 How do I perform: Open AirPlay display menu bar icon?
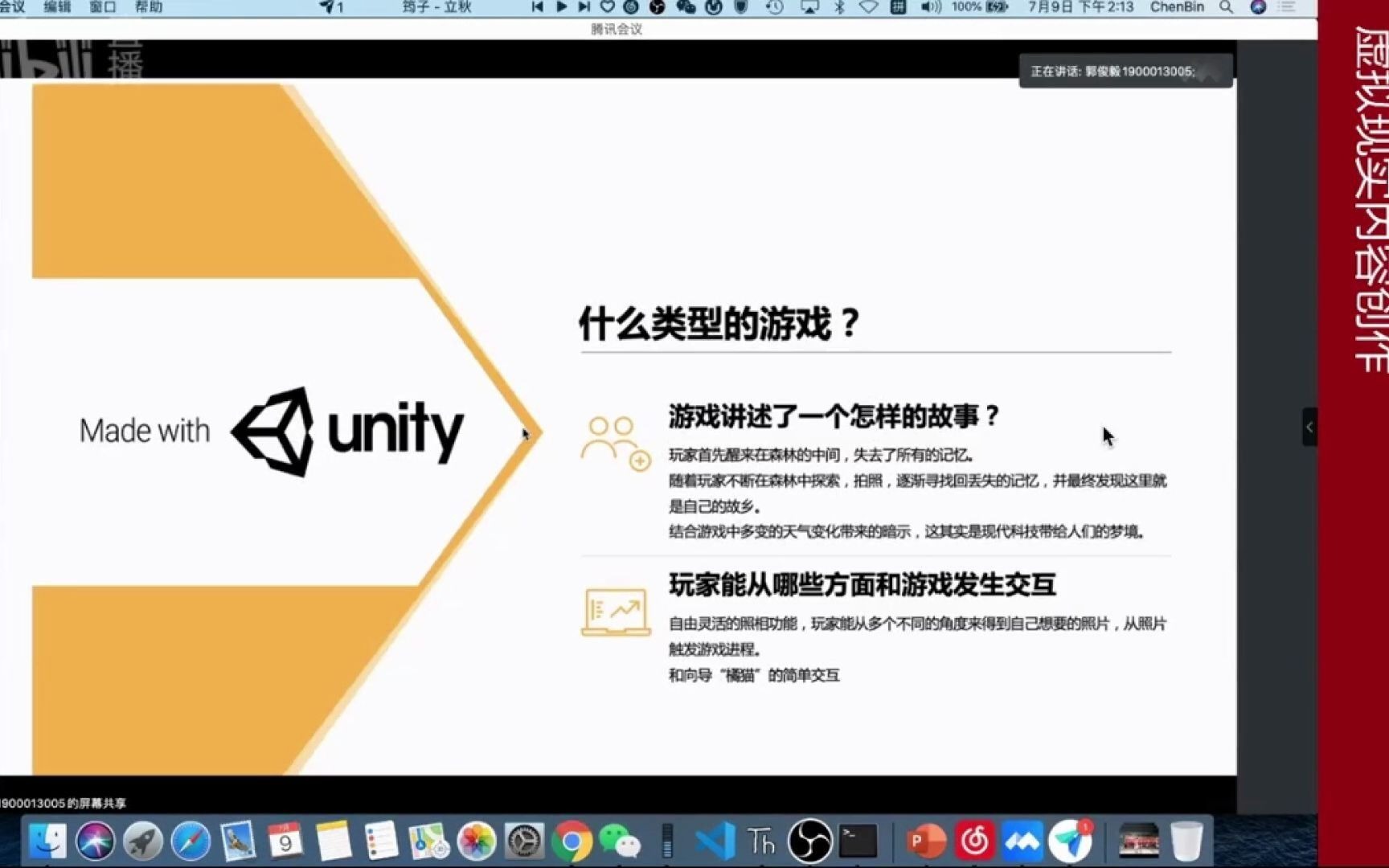tap(809, 7)
